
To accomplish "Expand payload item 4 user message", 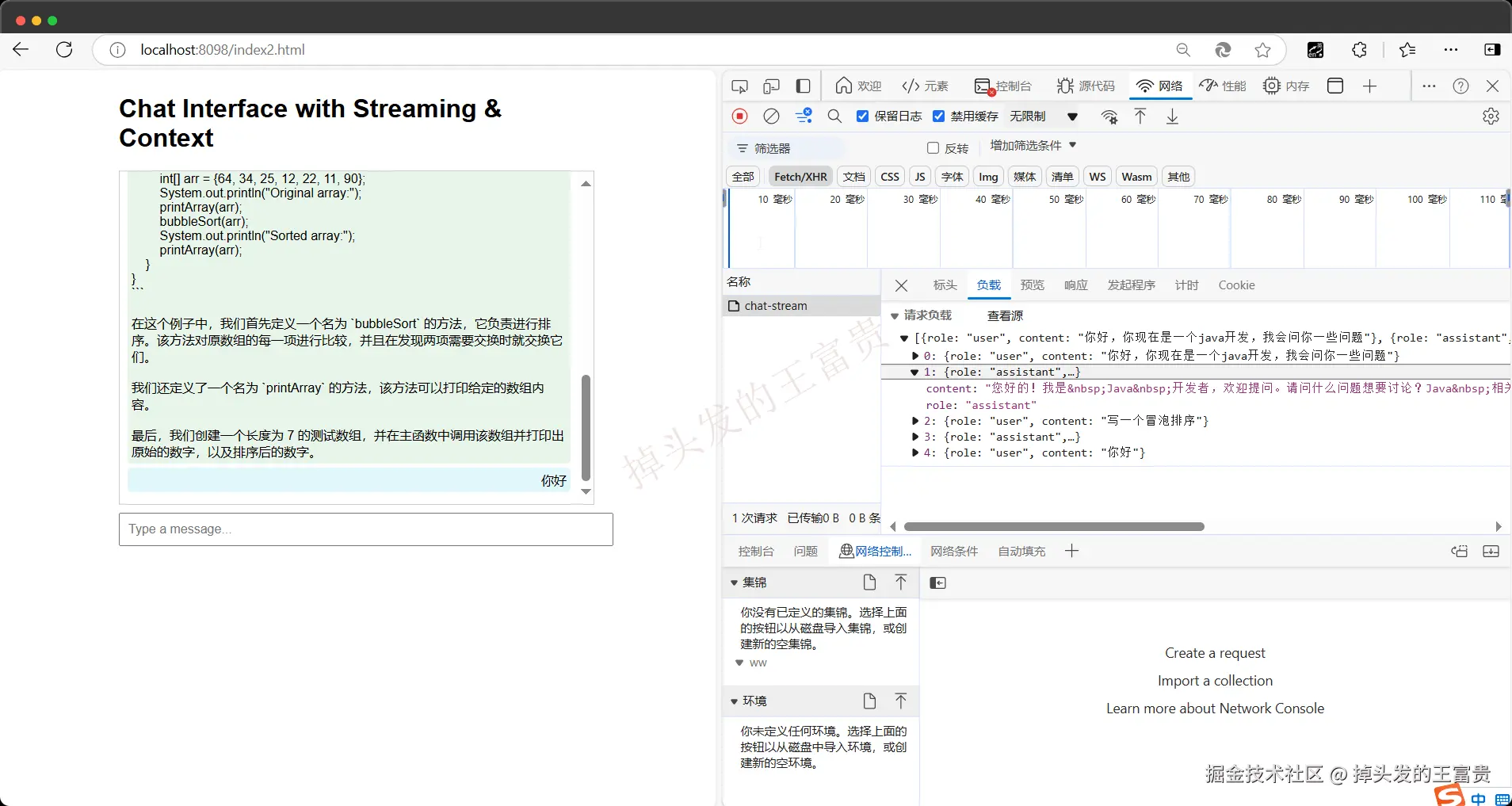I will (915, 453).
